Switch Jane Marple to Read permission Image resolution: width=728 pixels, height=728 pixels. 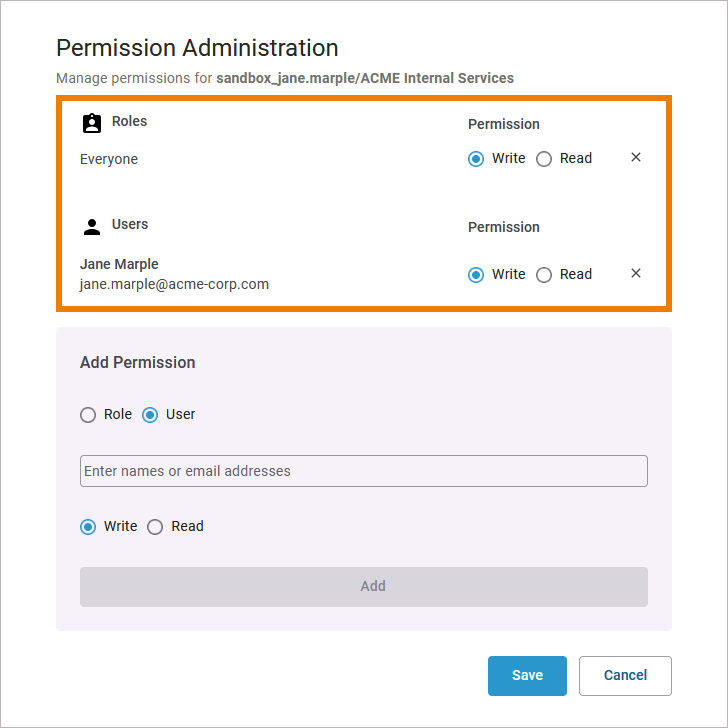[544, 275]
